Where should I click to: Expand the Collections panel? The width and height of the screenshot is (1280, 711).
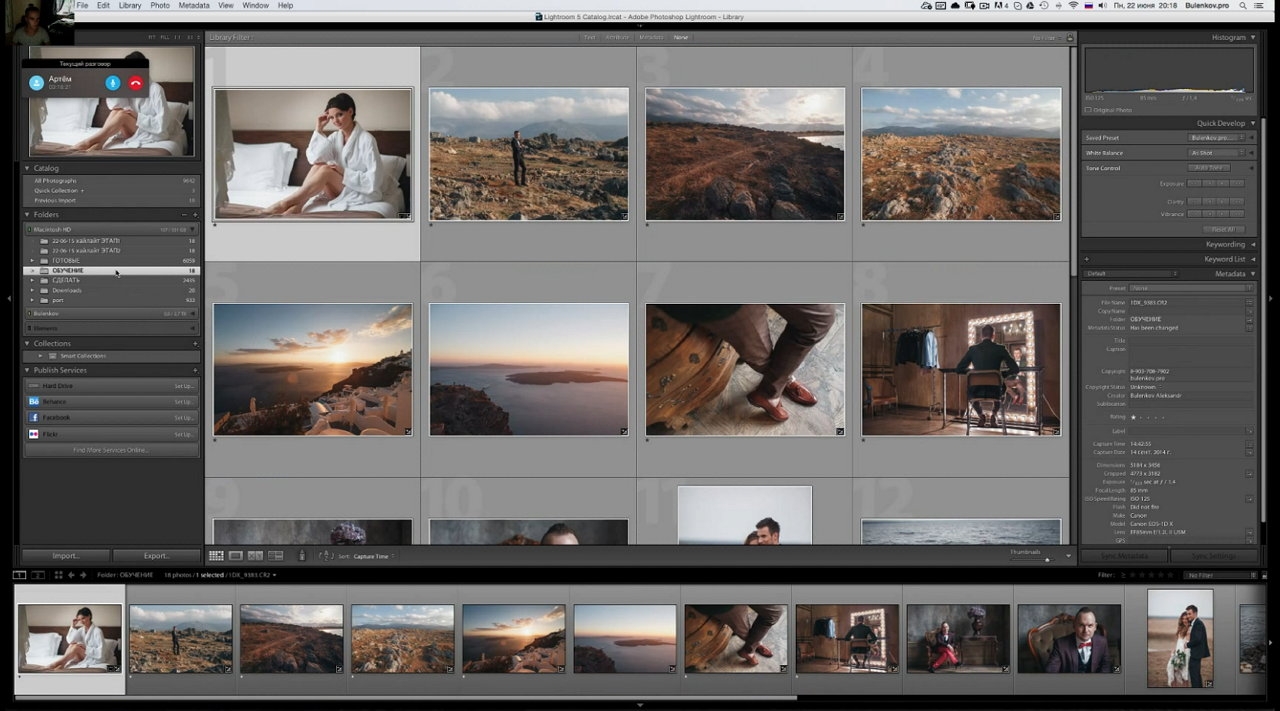[x=27, y=343]
